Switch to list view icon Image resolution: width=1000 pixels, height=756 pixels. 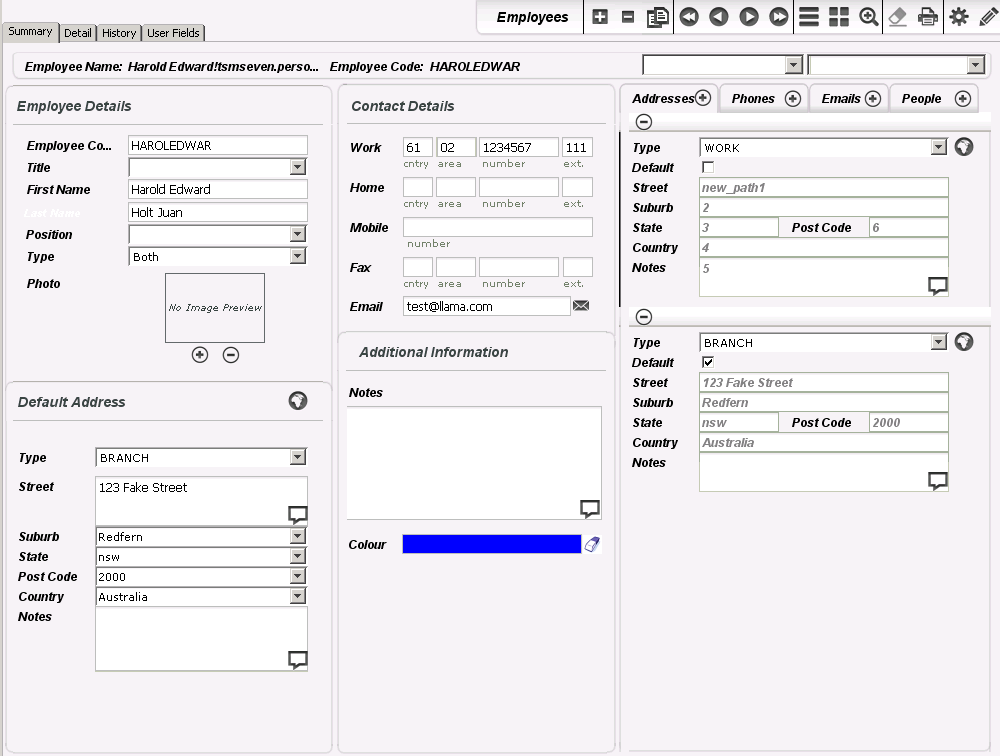(809, 17)
